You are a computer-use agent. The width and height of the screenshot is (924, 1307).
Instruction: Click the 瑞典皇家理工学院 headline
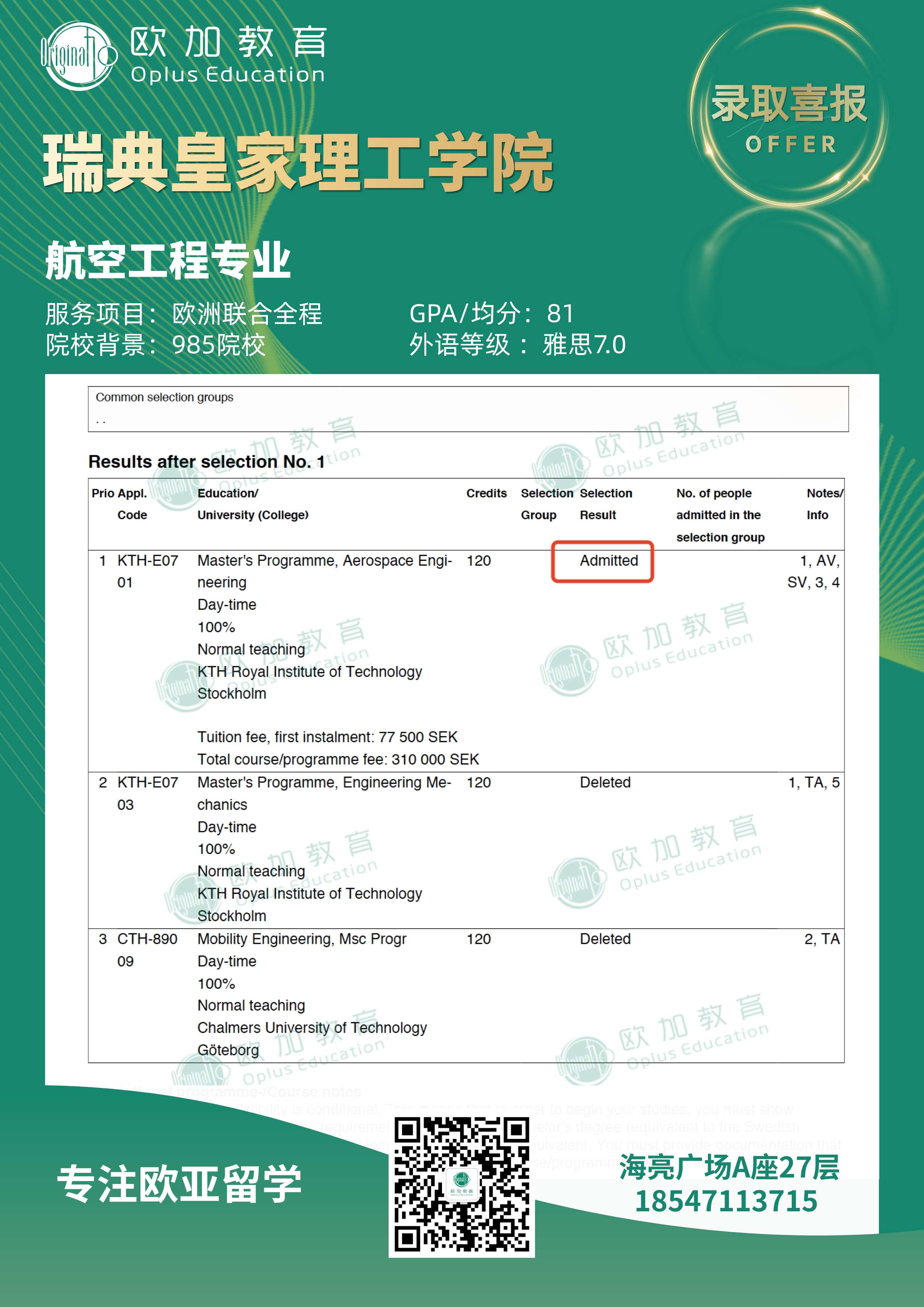point(298,163)
